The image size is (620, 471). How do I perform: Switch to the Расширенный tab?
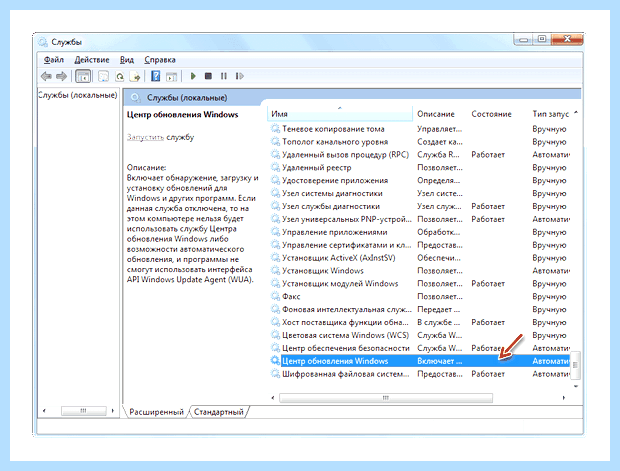(157, 412)
